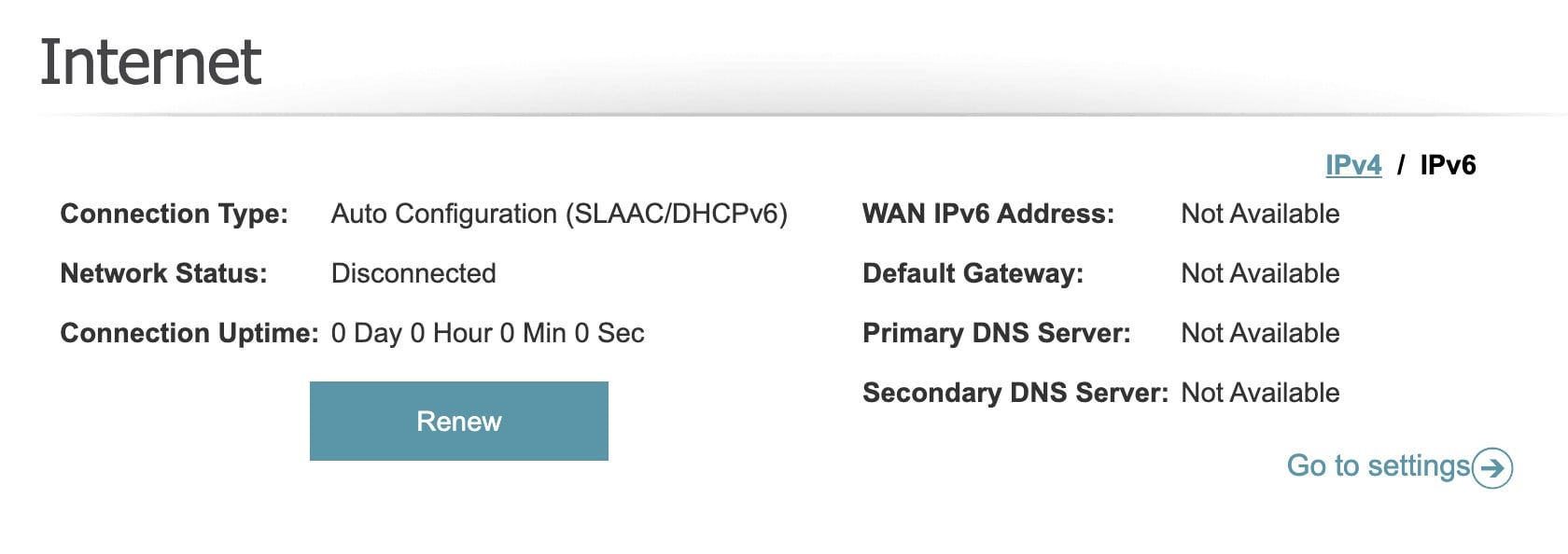Click the Default Gateway label
The width and height of the screenshot is (1568, 554).
[973, 273]
